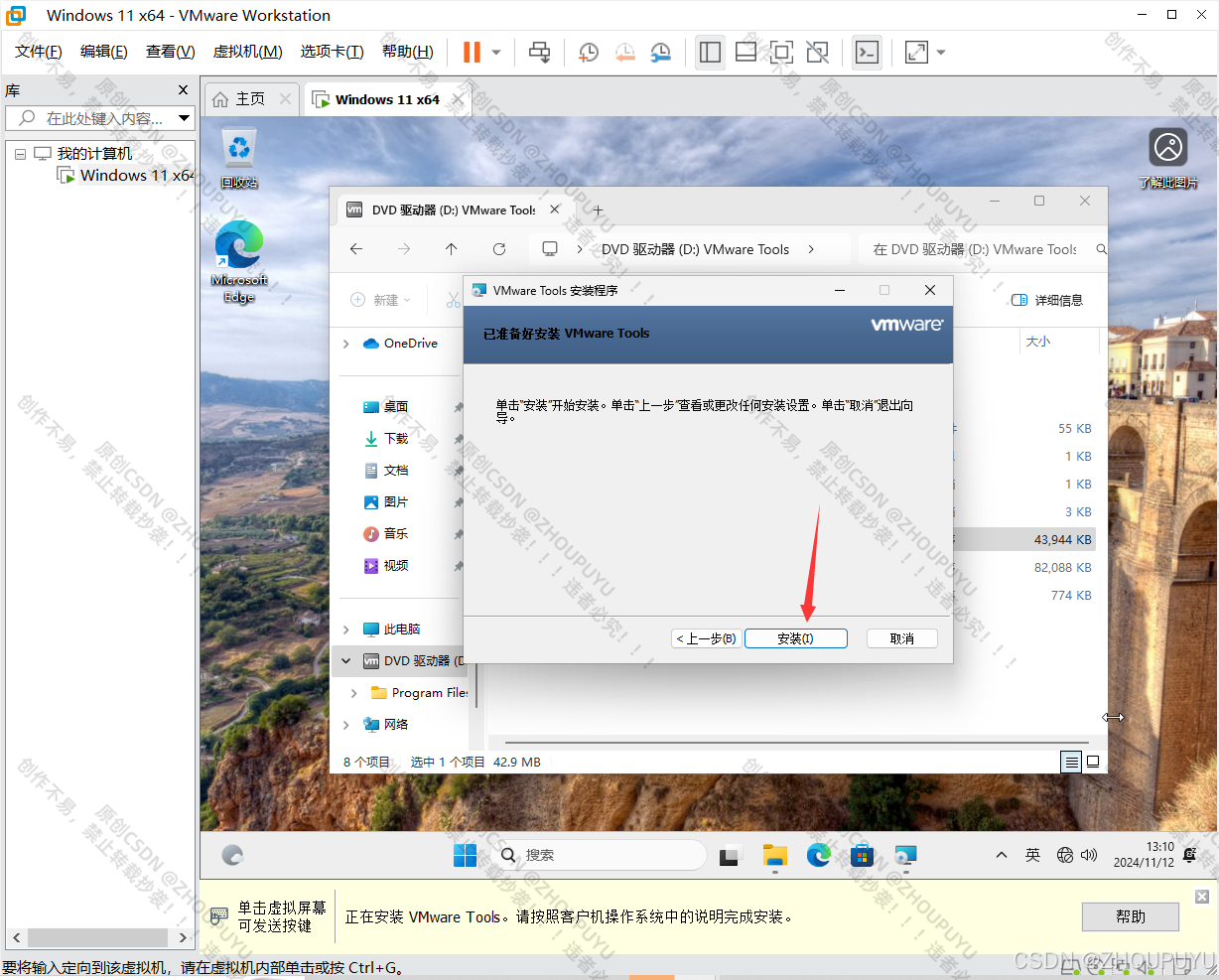Toggle Unity mode icon

[817, 52]
